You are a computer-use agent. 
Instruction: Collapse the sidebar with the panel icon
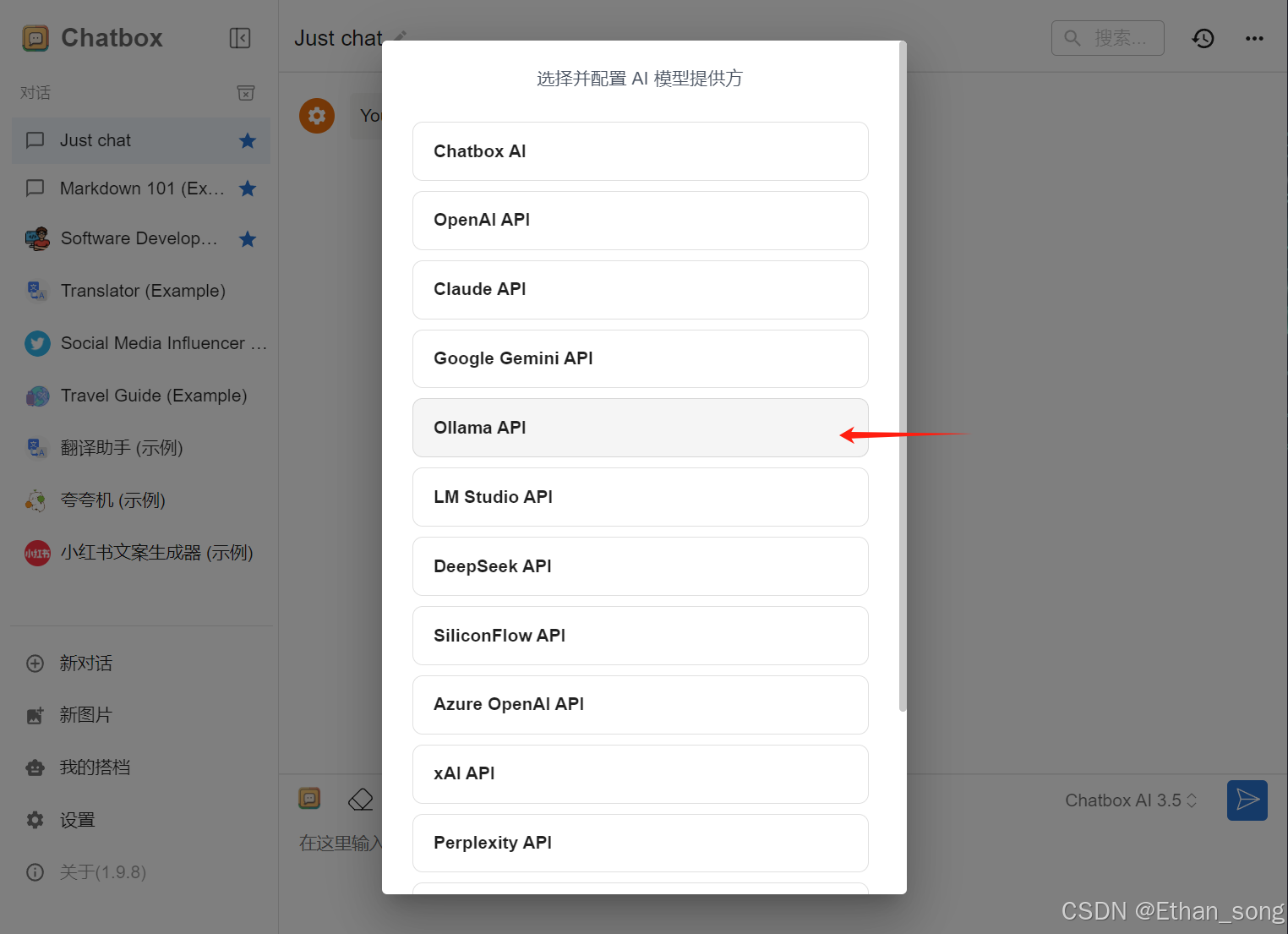point(240,38)
